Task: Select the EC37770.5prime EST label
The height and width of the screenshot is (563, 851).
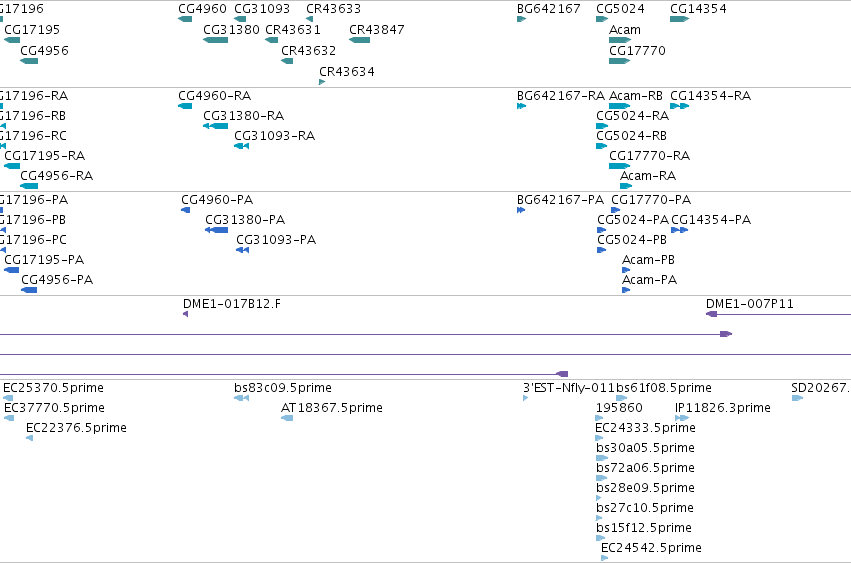Action: point(54,408)
